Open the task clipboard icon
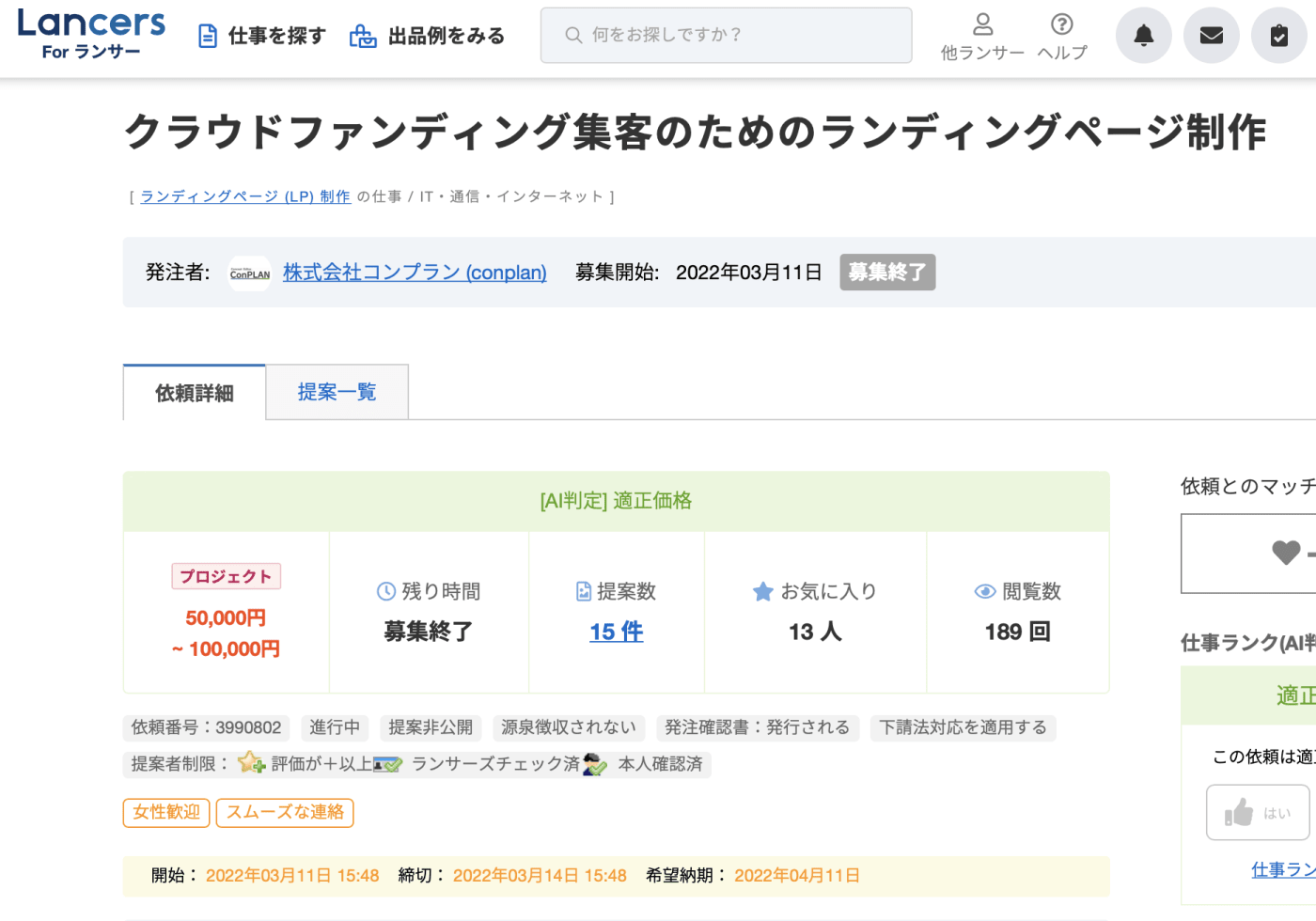 [1278, 36]
